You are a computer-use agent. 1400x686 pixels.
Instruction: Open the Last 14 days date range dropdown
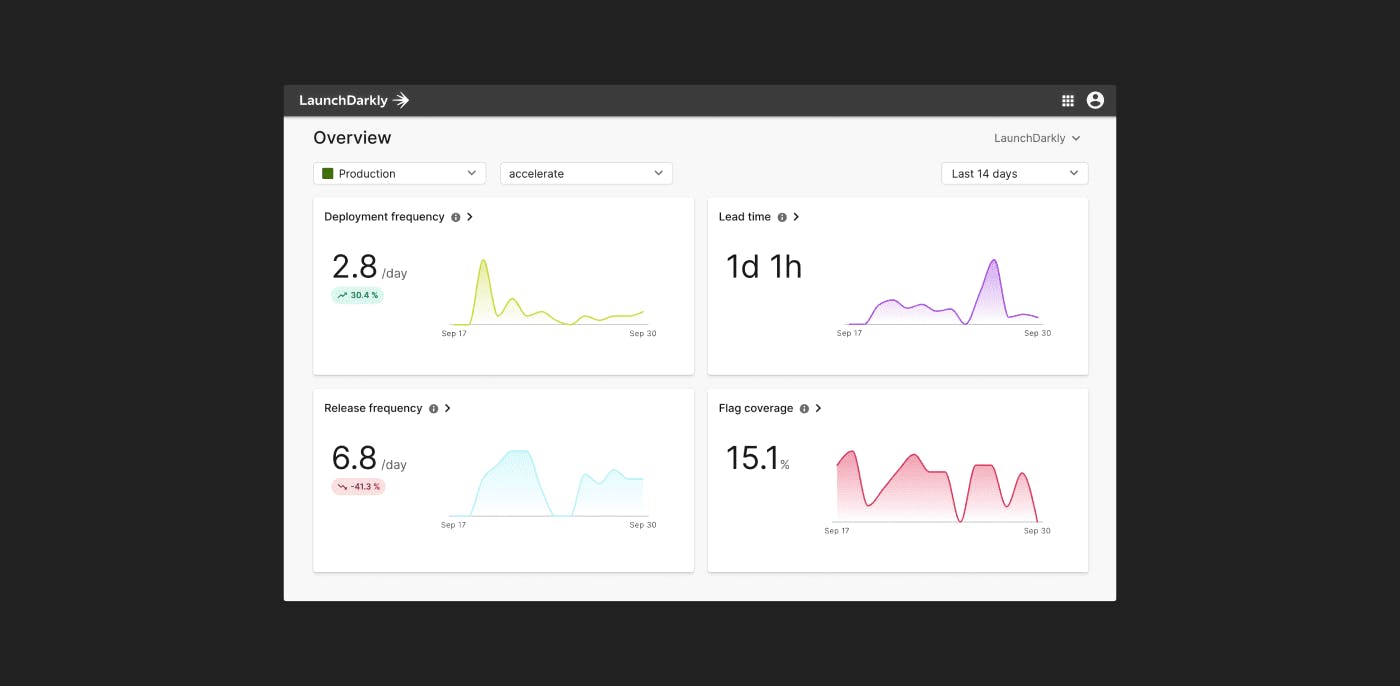(1015, 173)
